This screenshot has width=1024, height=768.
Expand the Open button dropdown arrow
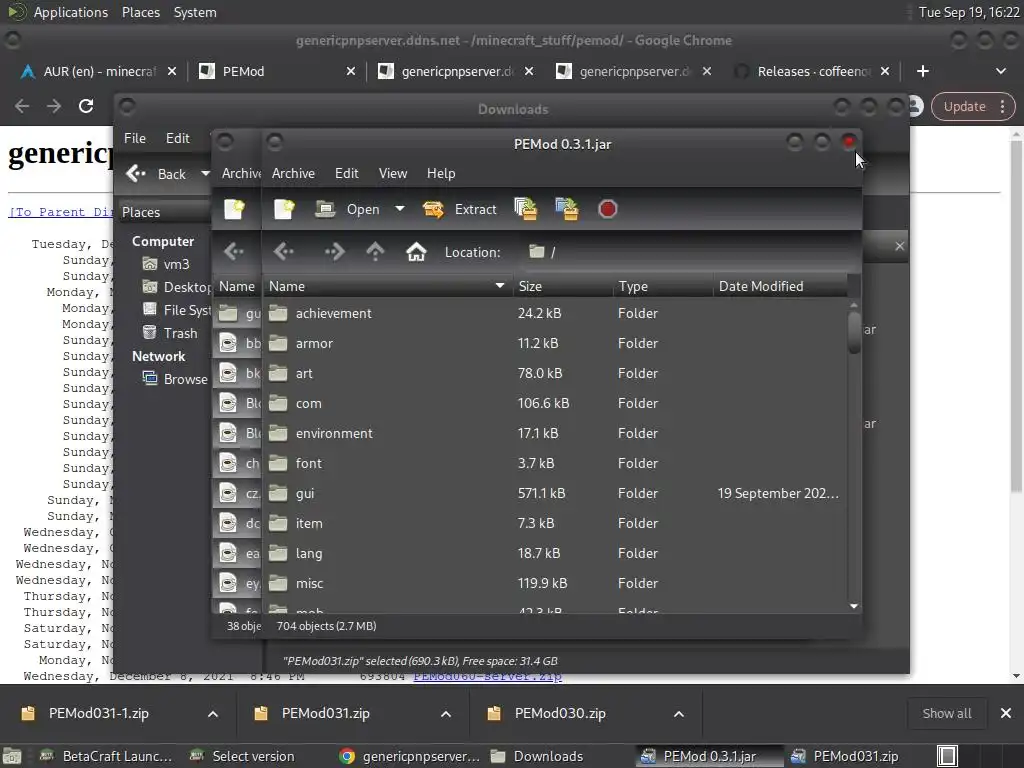click(400, 209)
